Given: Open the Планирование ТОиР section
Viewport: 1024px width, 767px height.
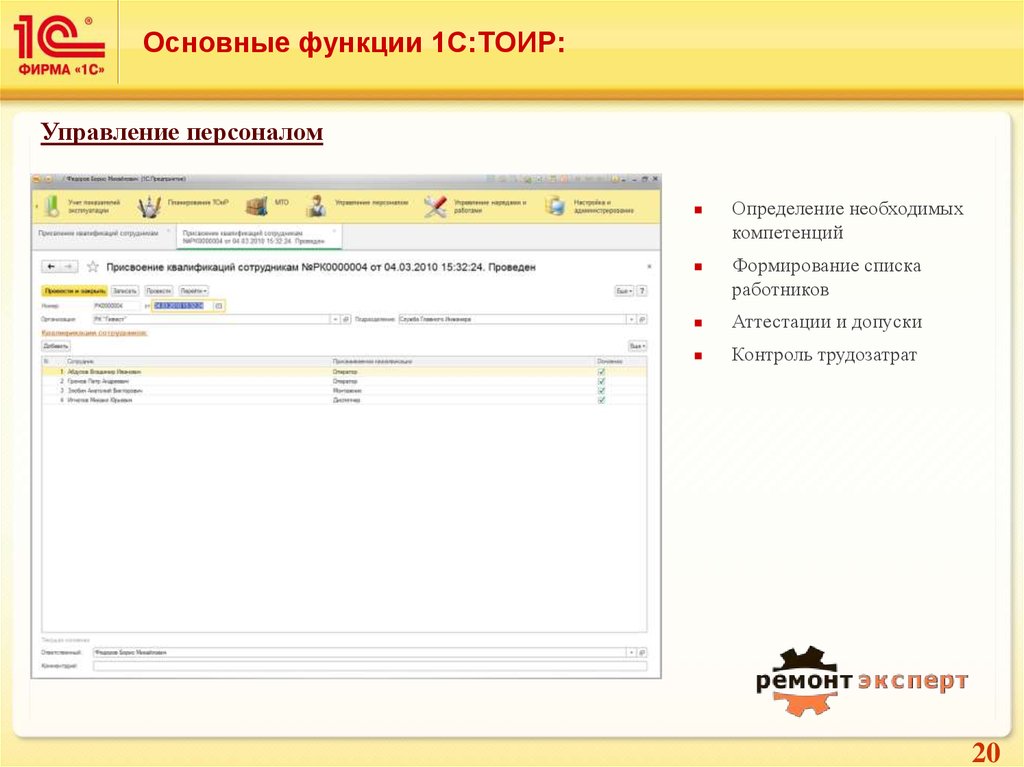Looking at the screenshot, I should click(184, 206).
